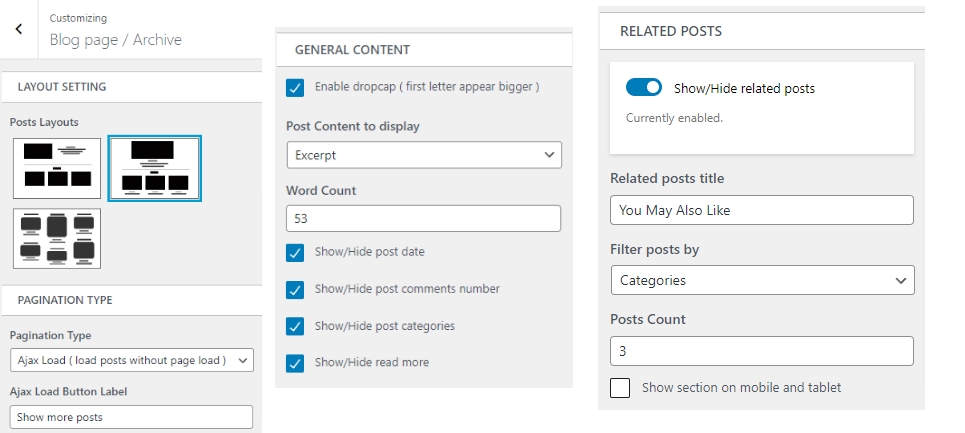The width and height of the screenshot is (965, 433).
Task: Click the Related posts title field
Action: click(x=762, y=210)
